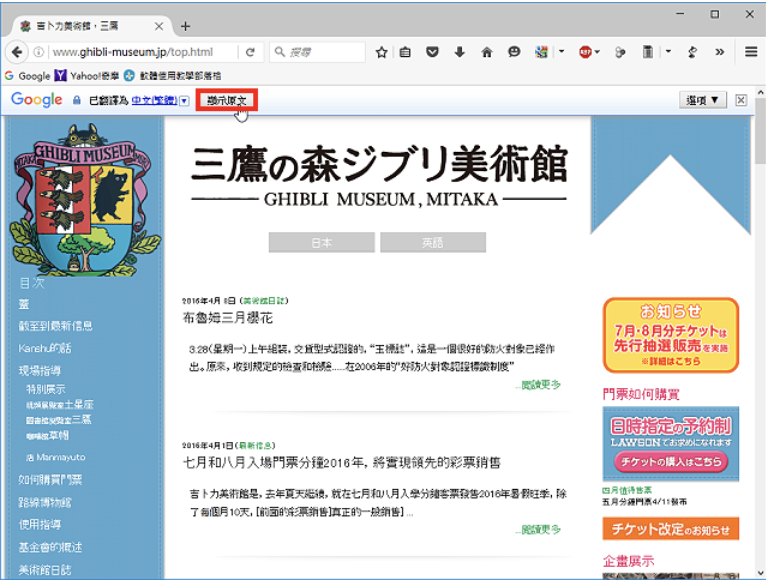Close the Ghibli Museum tab
The width and height of the screenshot is (766, 582).
tap(159, 26)
